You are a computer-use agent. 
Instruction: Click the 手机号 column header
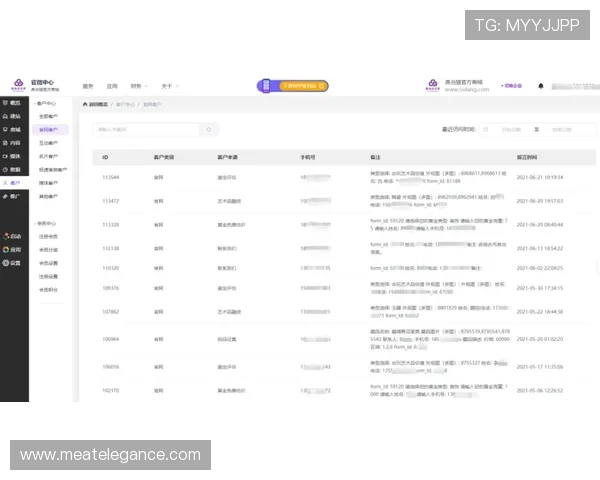coord(308,157)
